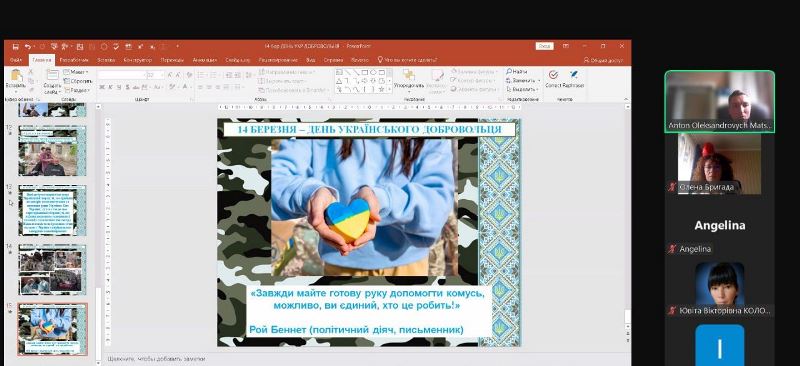Open Направление текста dropdown
This screenshot has width=800, height=366.
click(x=286, y=72)
